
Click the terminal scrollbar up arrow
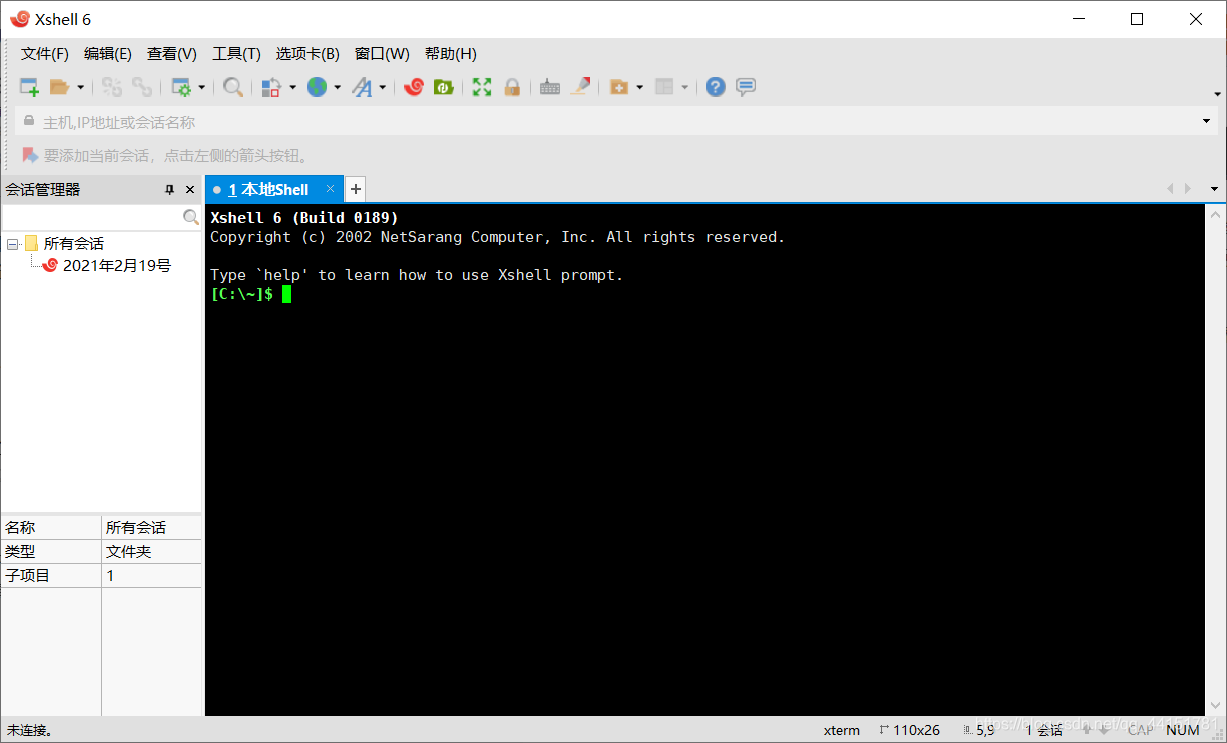tap(1216, 213)
